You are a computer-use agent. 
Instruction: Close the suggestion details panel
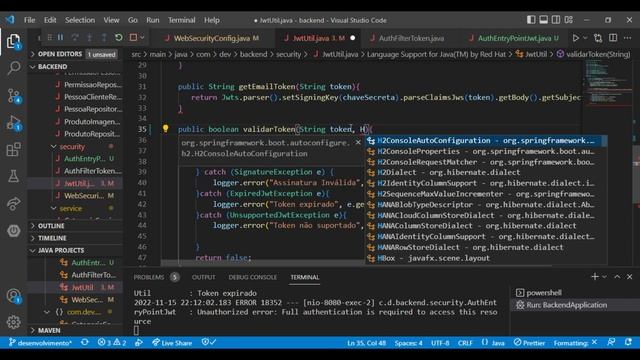click(358, 142)
